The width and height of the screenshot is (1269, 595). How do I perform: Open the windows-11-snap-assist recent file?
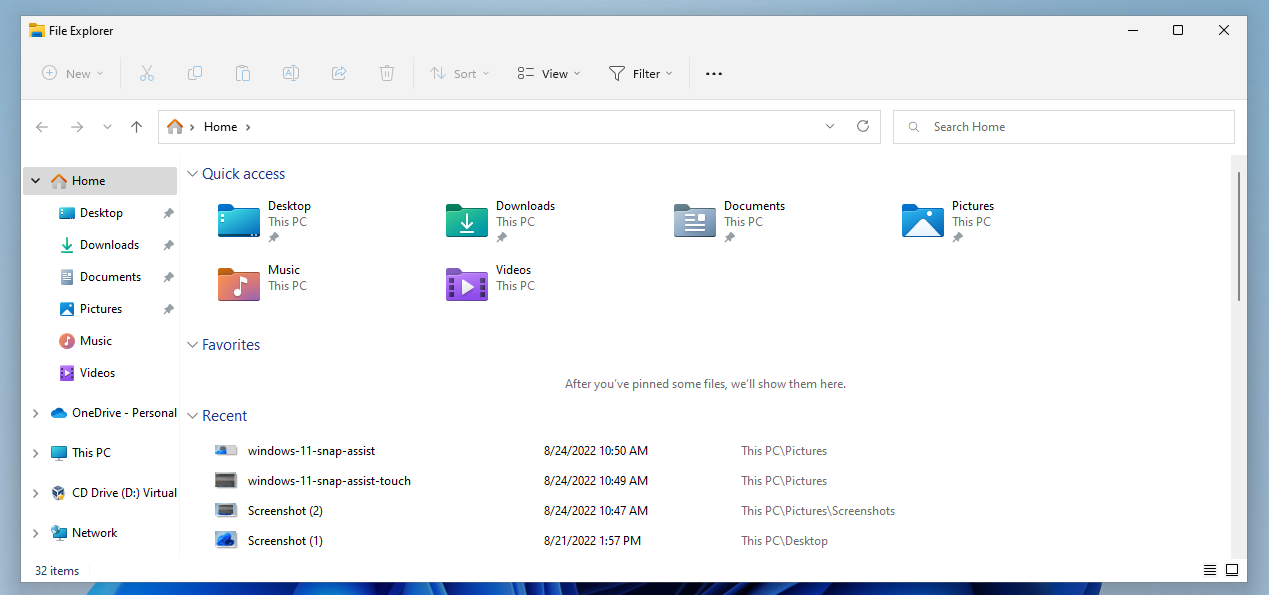[x=310, y=450]
